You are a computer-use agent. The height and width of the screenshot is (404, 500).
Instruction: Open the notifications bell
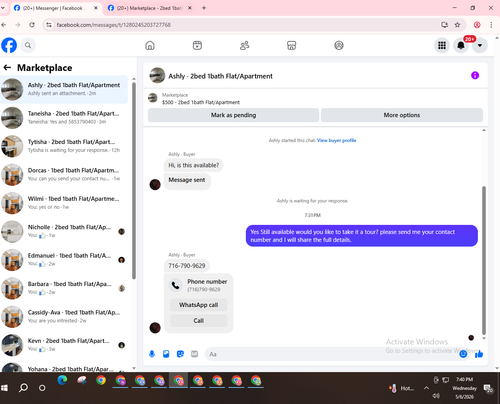(461, 45)
